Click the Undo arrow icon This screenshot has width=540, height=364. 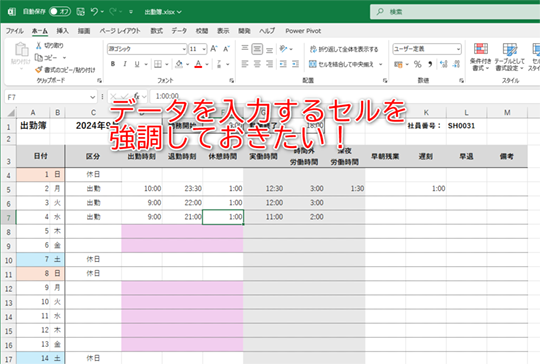click(94, 12)
